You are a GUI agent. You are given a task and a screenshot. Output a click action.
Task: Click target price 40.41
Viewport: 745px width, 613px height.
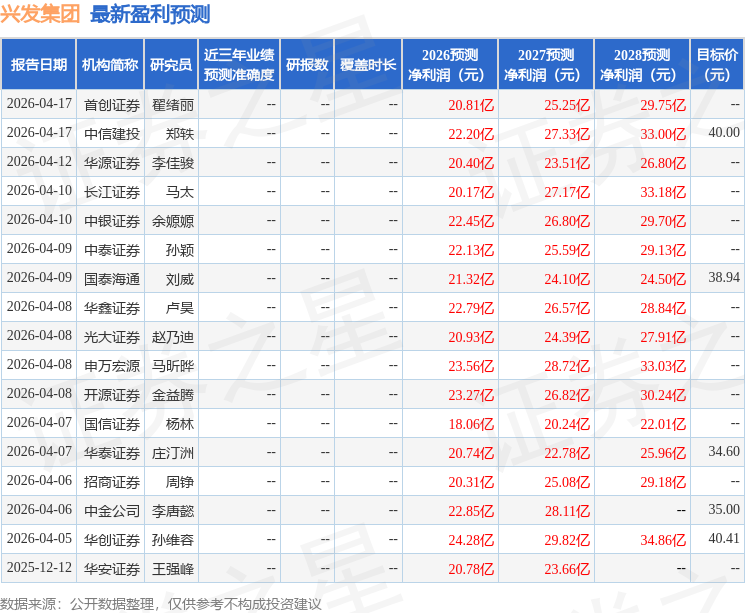point(724,538)
